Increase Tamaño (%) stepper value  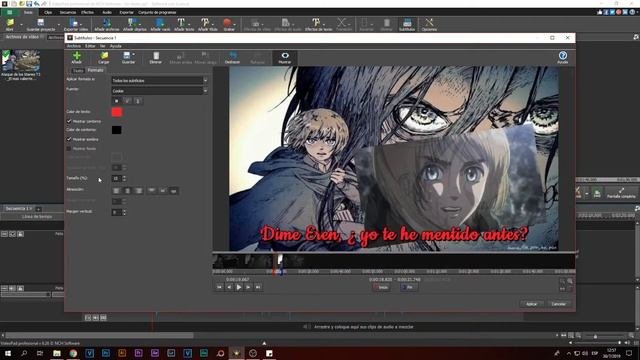coord(124,177)
